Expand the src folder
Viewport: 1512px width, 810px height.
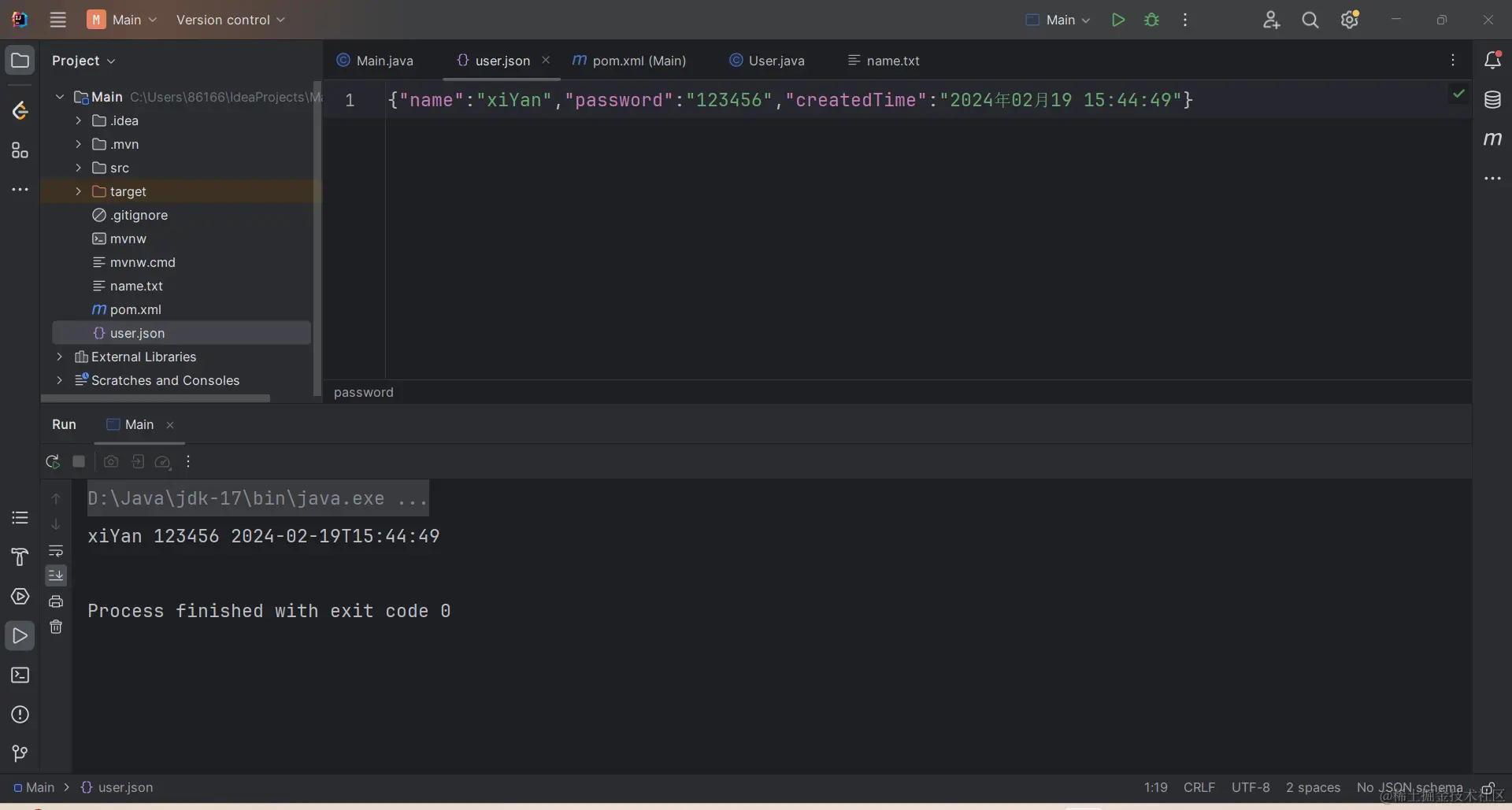[x=78, y=168]
